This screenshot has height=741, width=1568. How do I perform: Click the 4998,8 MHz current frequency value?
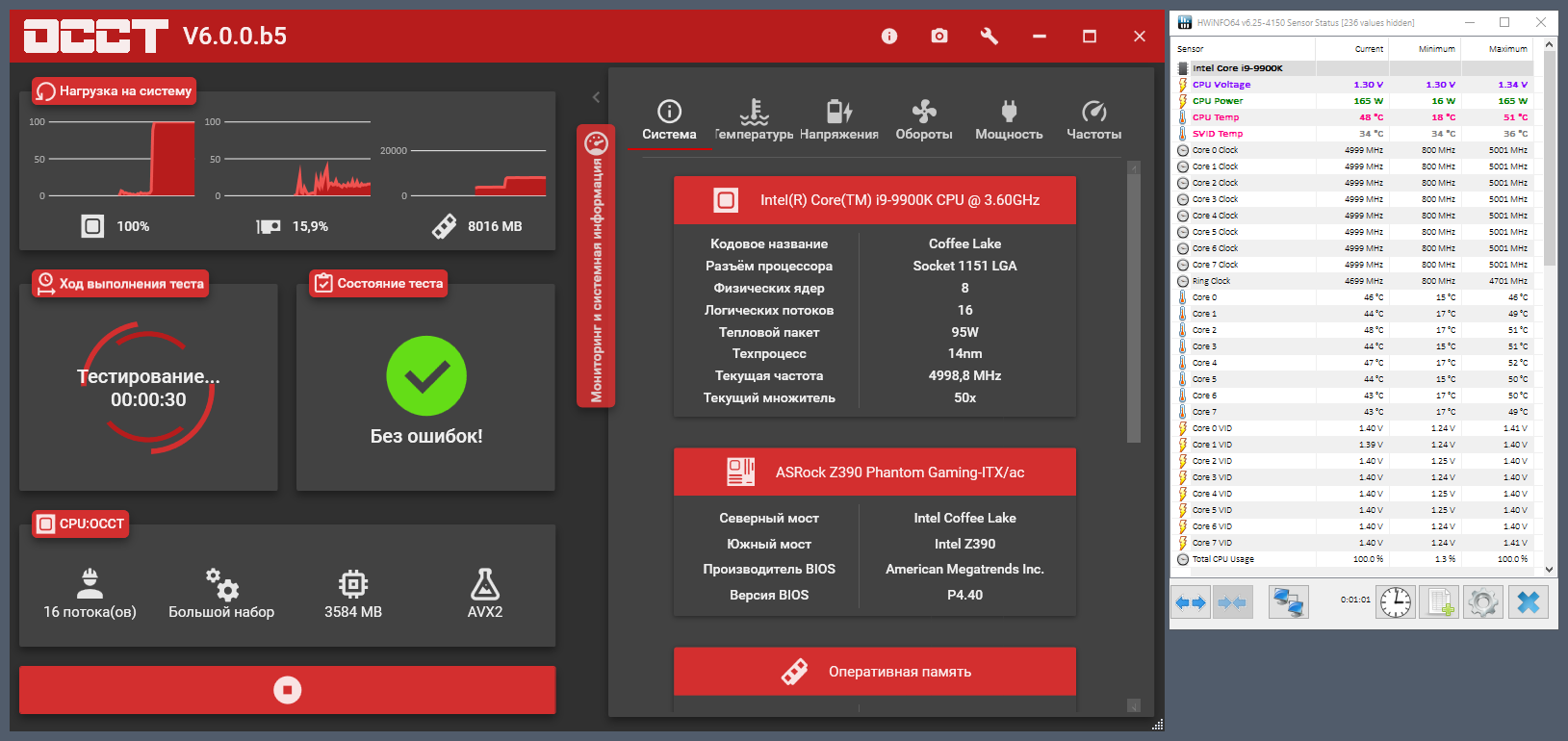click(x=964, y=375)
